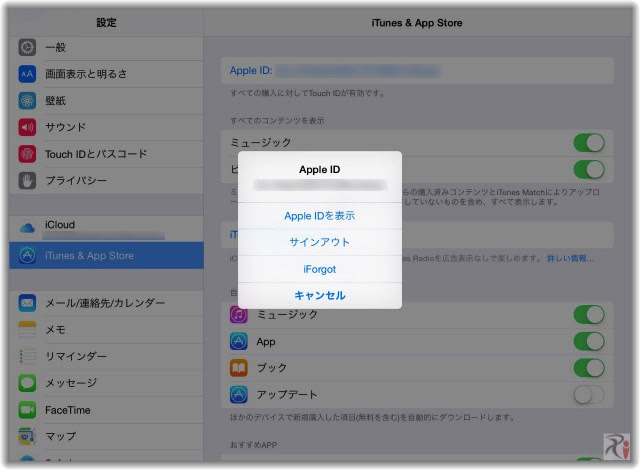Tap the Sound (サウンド) speaker icon
Viewport: 640px width, 470px height.
coord(27,127)
